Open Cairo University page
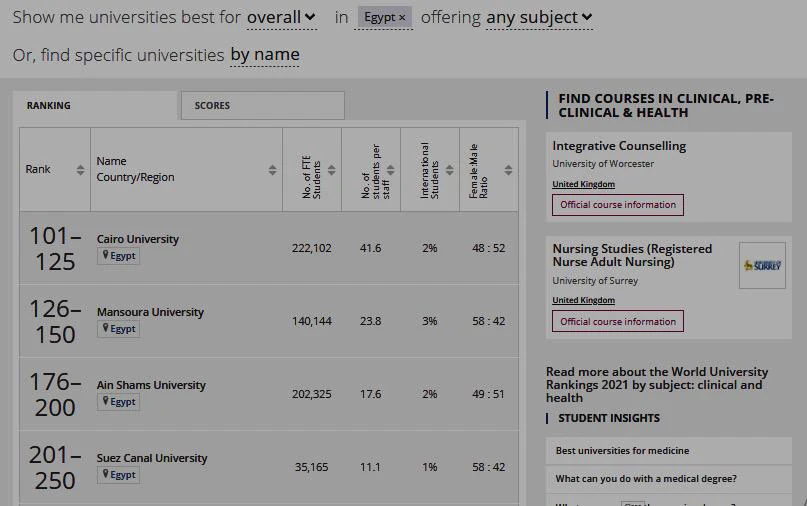The width and height of the screenshot is (807, 506). [137, 239]
